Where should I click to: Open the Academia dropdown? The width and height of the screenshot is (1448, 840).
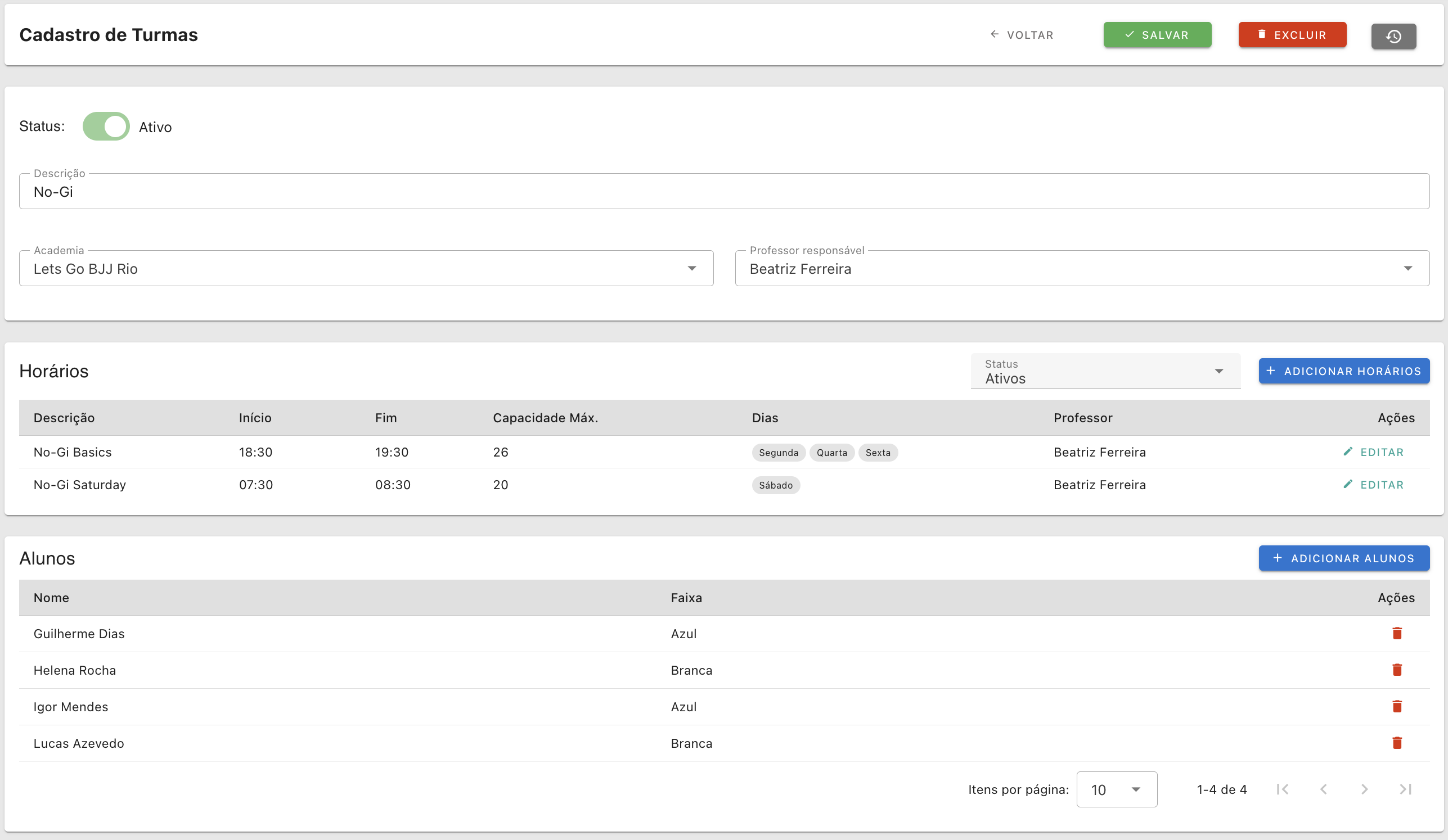[x=366, y=268]
